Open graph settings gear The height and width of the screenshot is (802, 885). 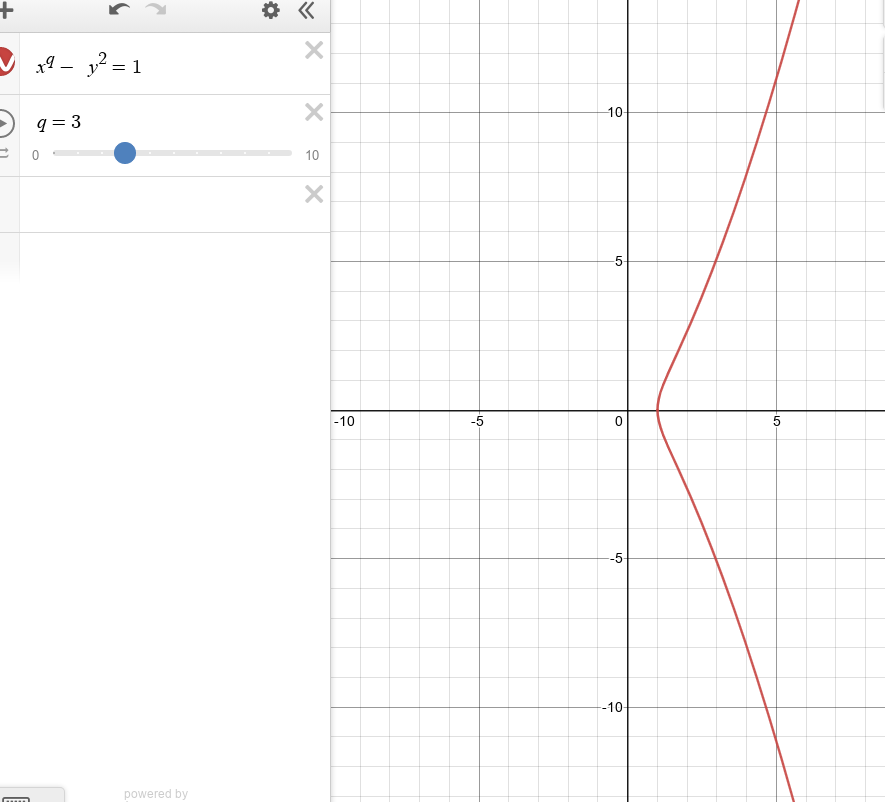pos(271,10)
